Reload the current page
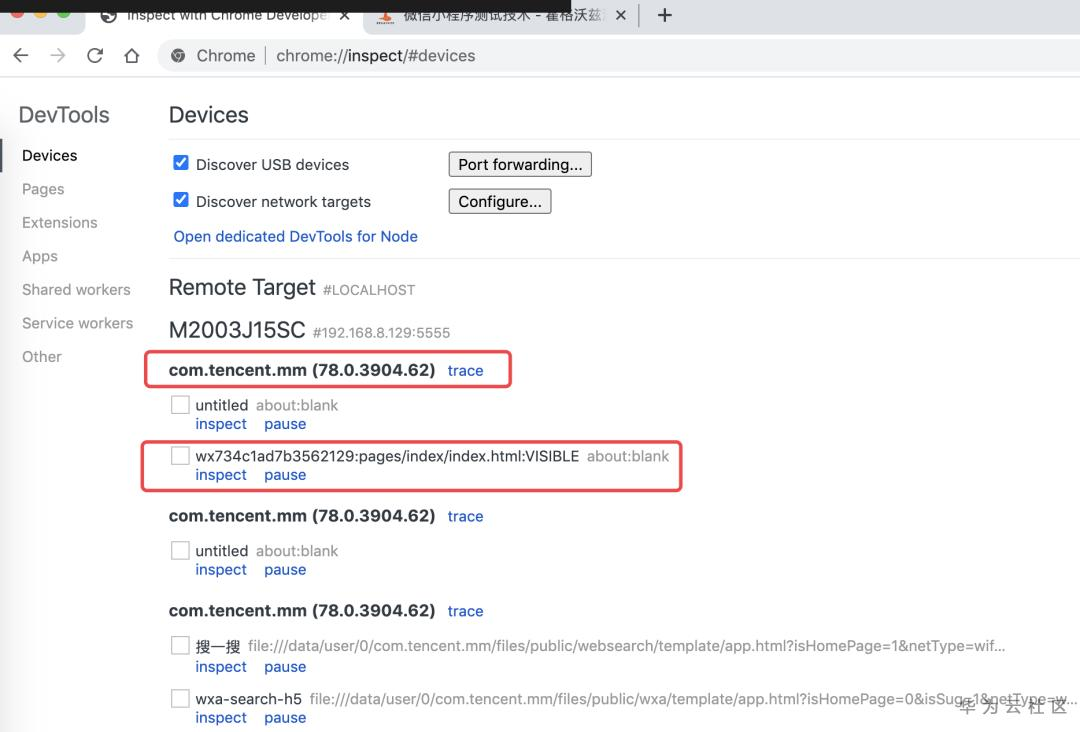This screenshot has height=732, width=1080. tap(95, 56)
